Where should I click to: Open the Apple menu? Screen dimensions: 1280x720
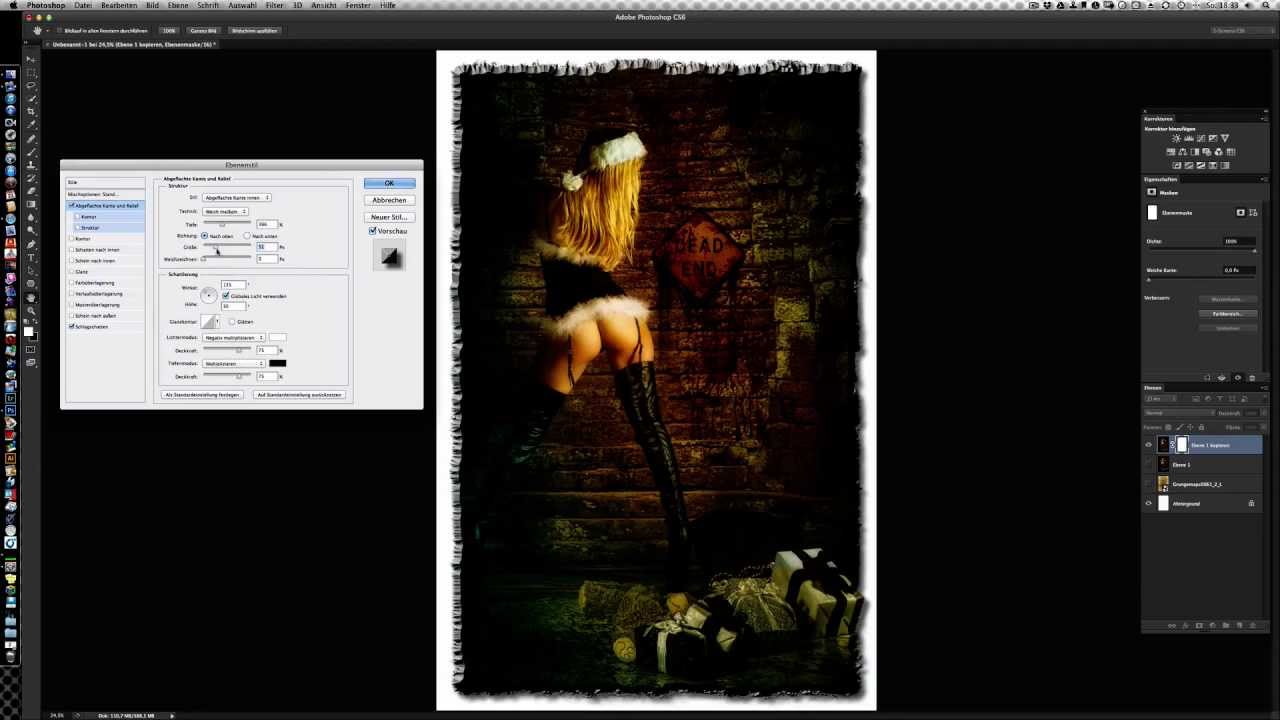coord(13,5)
